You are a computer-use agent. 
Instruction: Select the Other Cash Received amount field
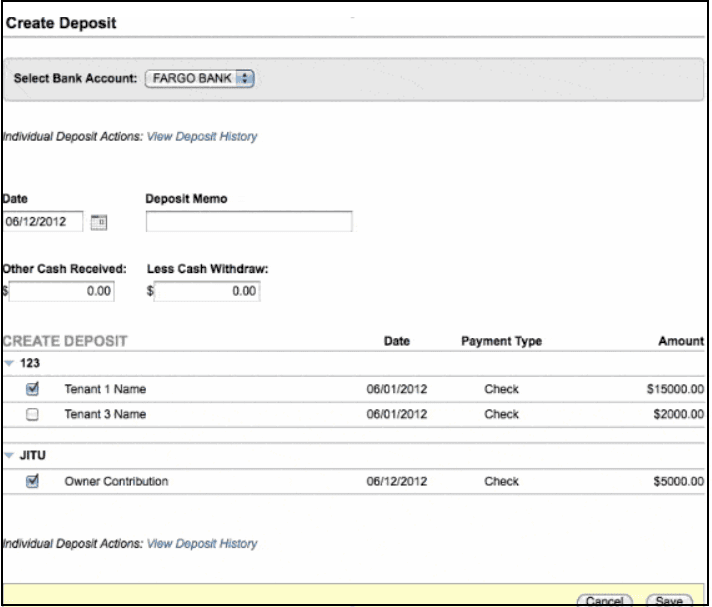pos(62,292)
